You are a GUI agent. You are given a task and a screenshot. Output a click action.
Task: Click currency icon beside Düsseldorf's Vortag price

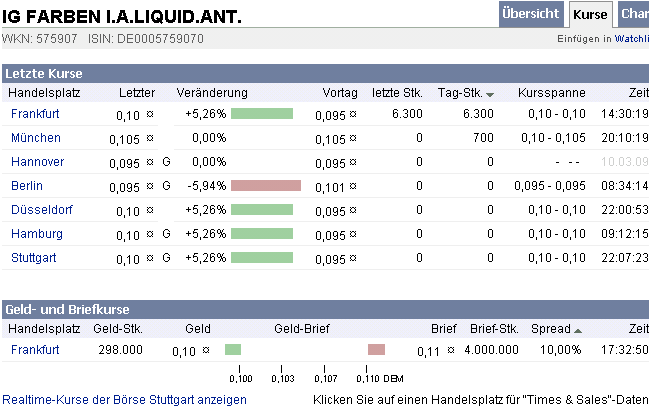353,210
